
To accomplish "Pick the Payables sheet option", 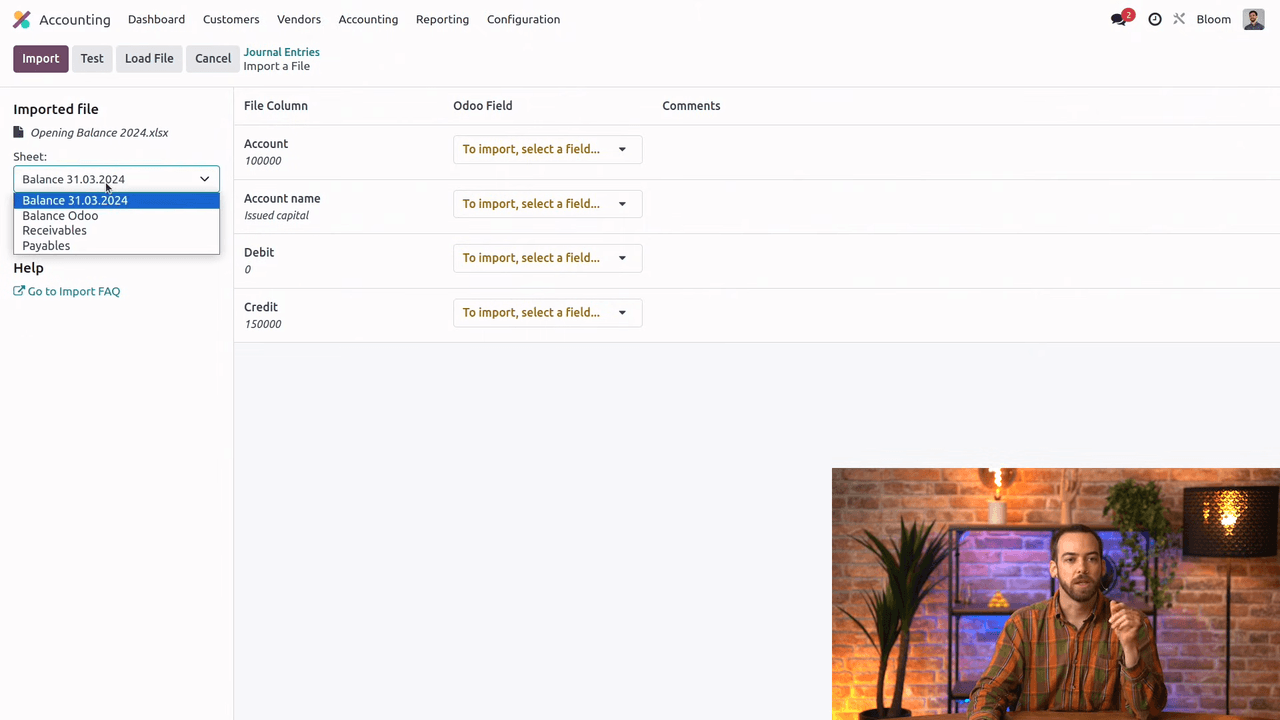I will click(x=46, y=246).
